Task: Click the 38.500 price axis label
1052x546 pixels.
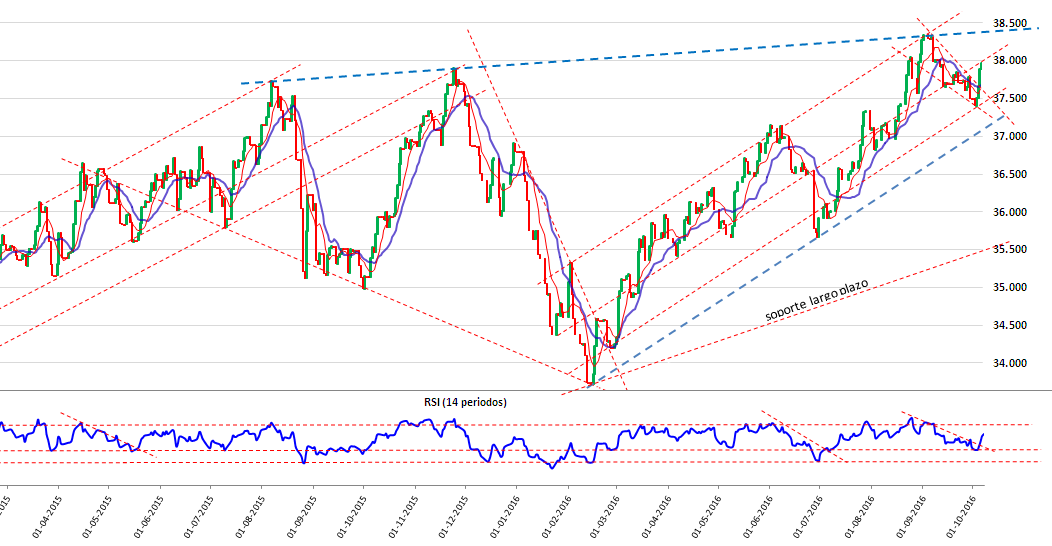Action: 1010,23
